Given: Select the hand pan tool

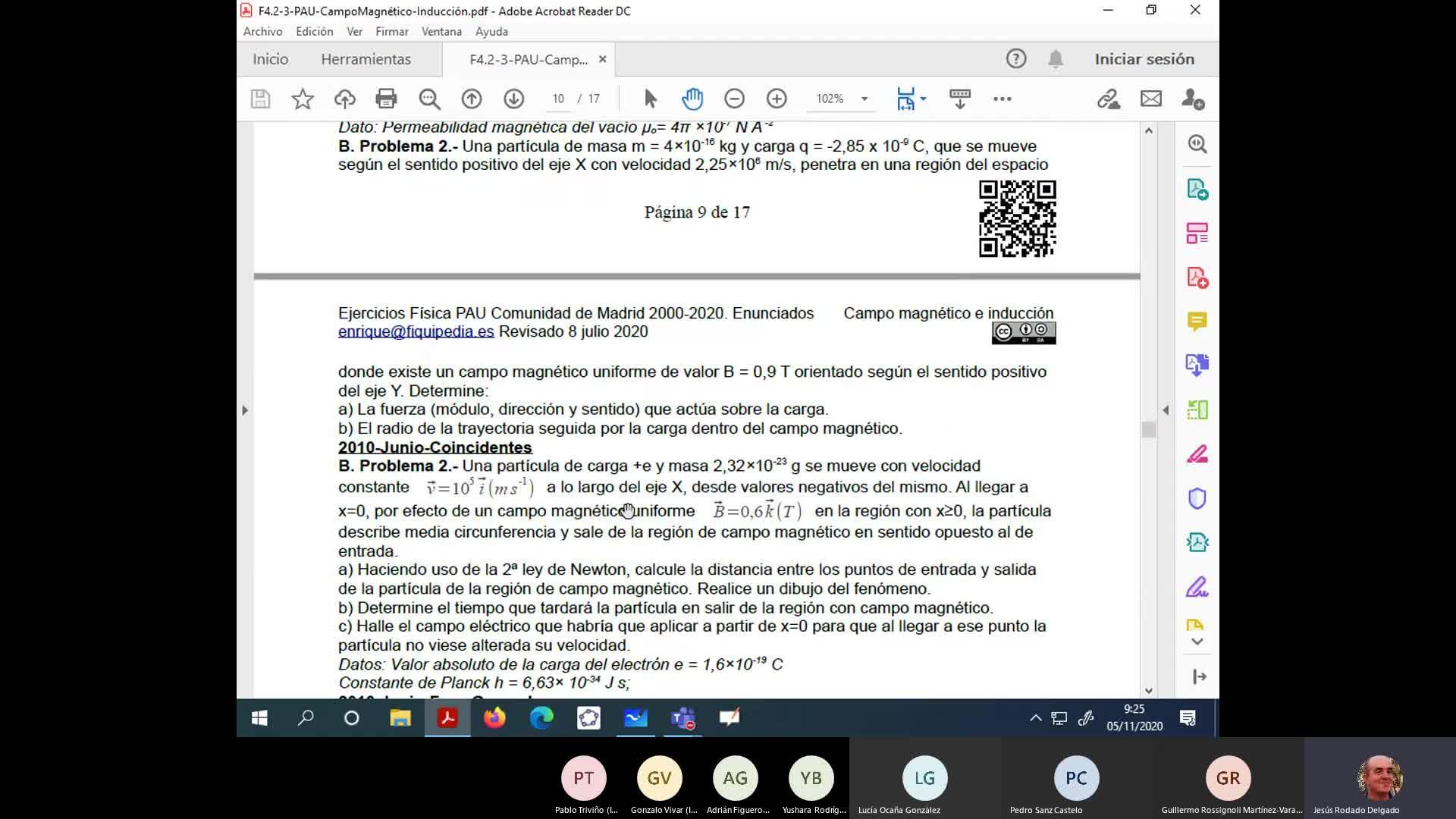Looking at the screenshot, I should click(692, 99).
